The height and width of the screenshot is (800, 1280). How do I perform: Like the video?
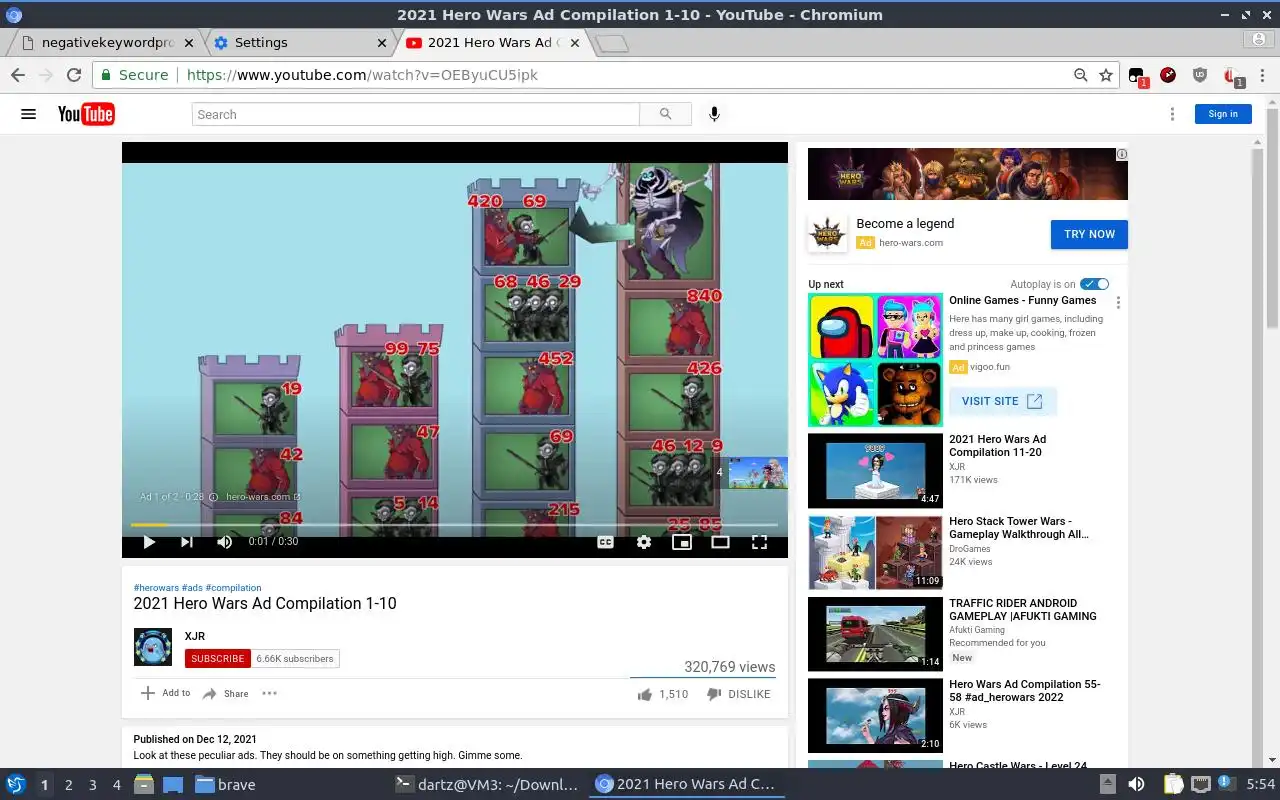(662, 694)
